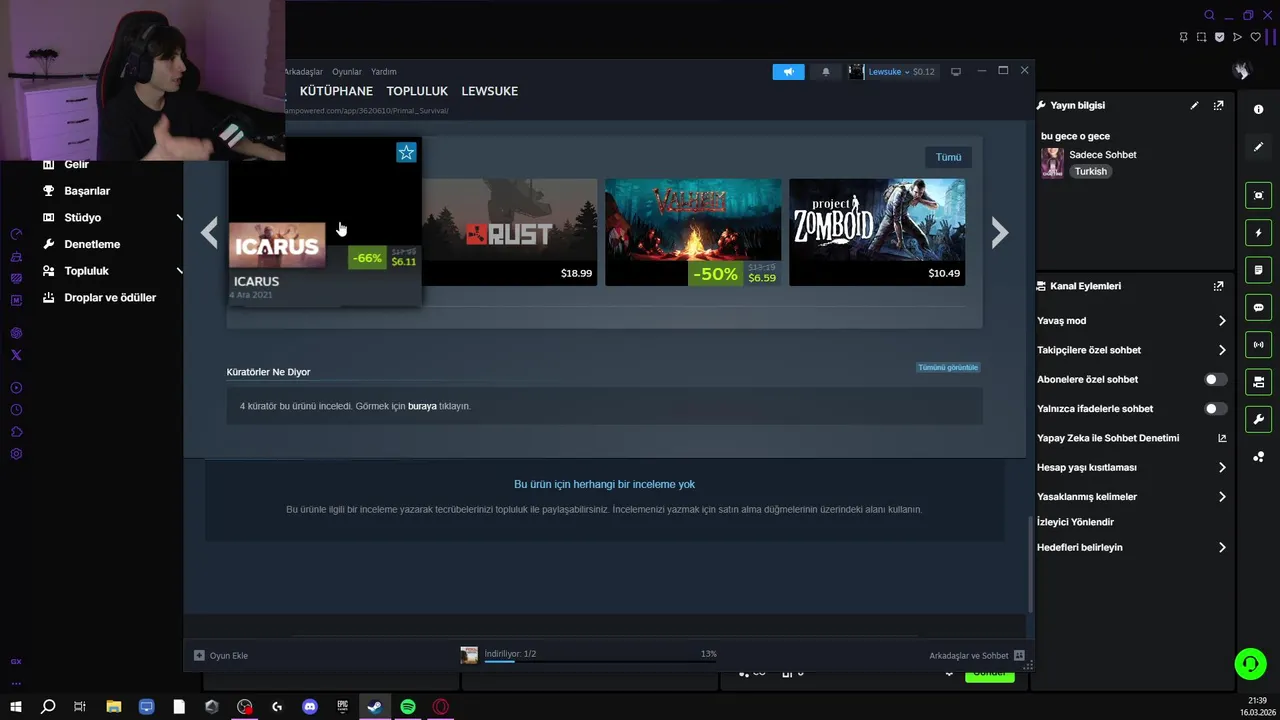Image resolution: width=1280 pixels, height=720 pixels.
Task: Open Steam notifications bell
Action: (x=825, y=72)
